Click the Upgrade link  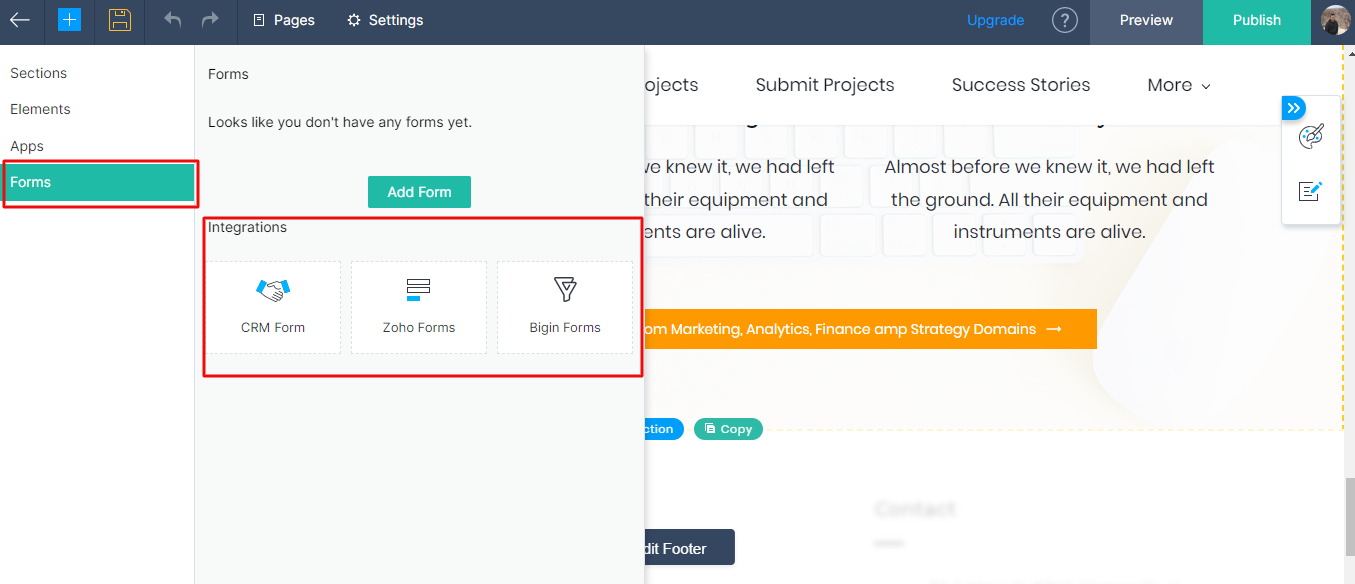(995, 20)
